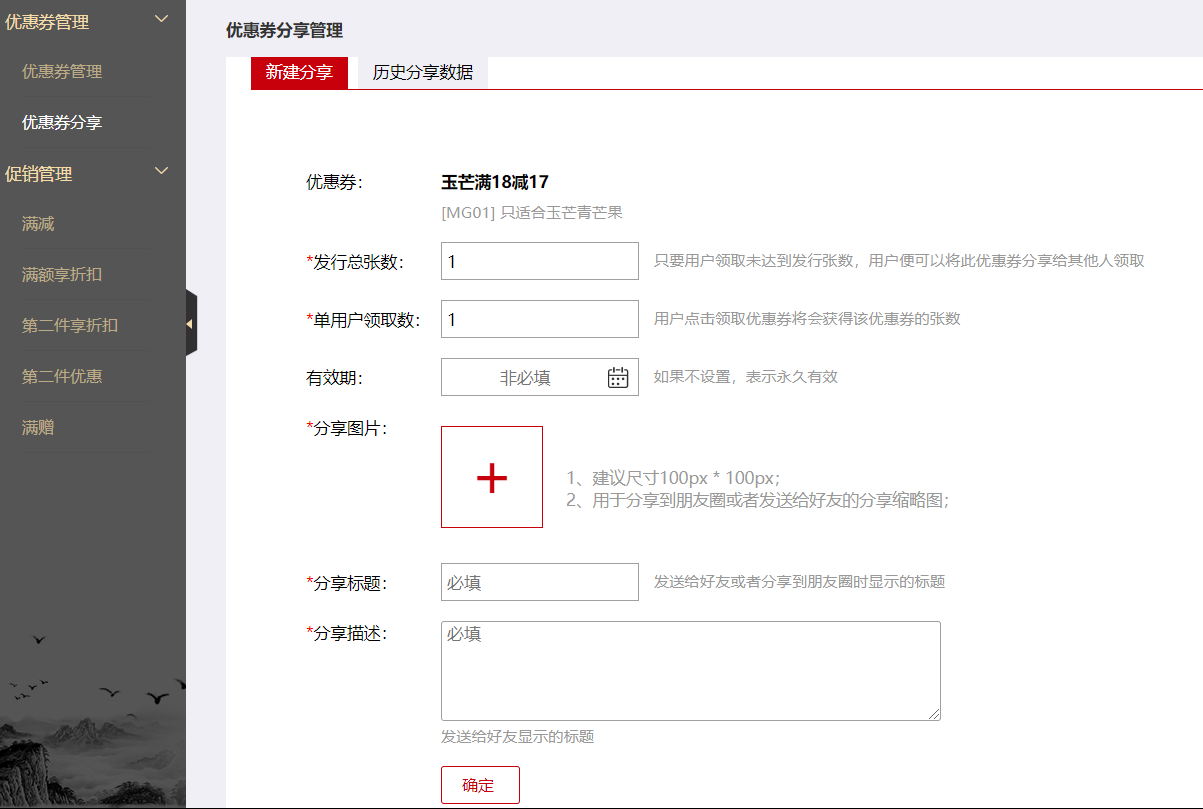Image resolution: width=1203 pixels, height=809 pixels.
Task: Click the 发行总张数 input field
Action: (x=539, y=261)
